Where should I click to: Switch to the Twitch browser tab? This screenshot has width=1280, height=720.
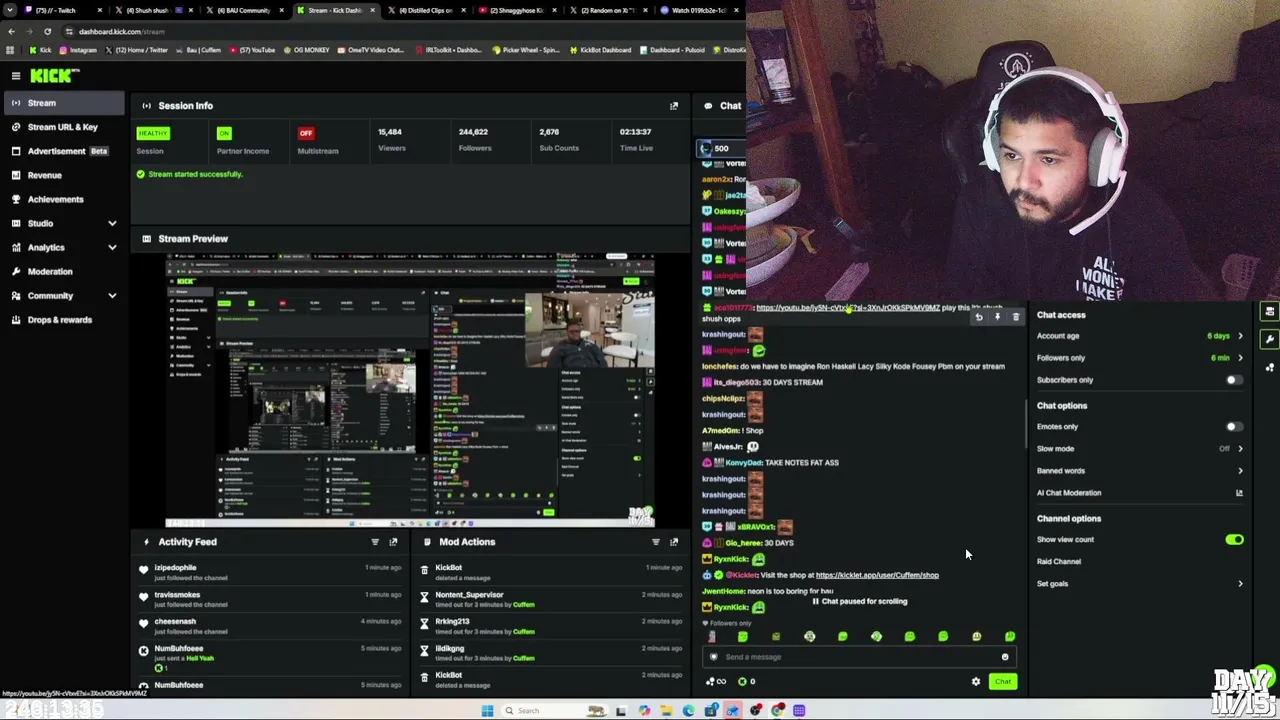point(65,10)
